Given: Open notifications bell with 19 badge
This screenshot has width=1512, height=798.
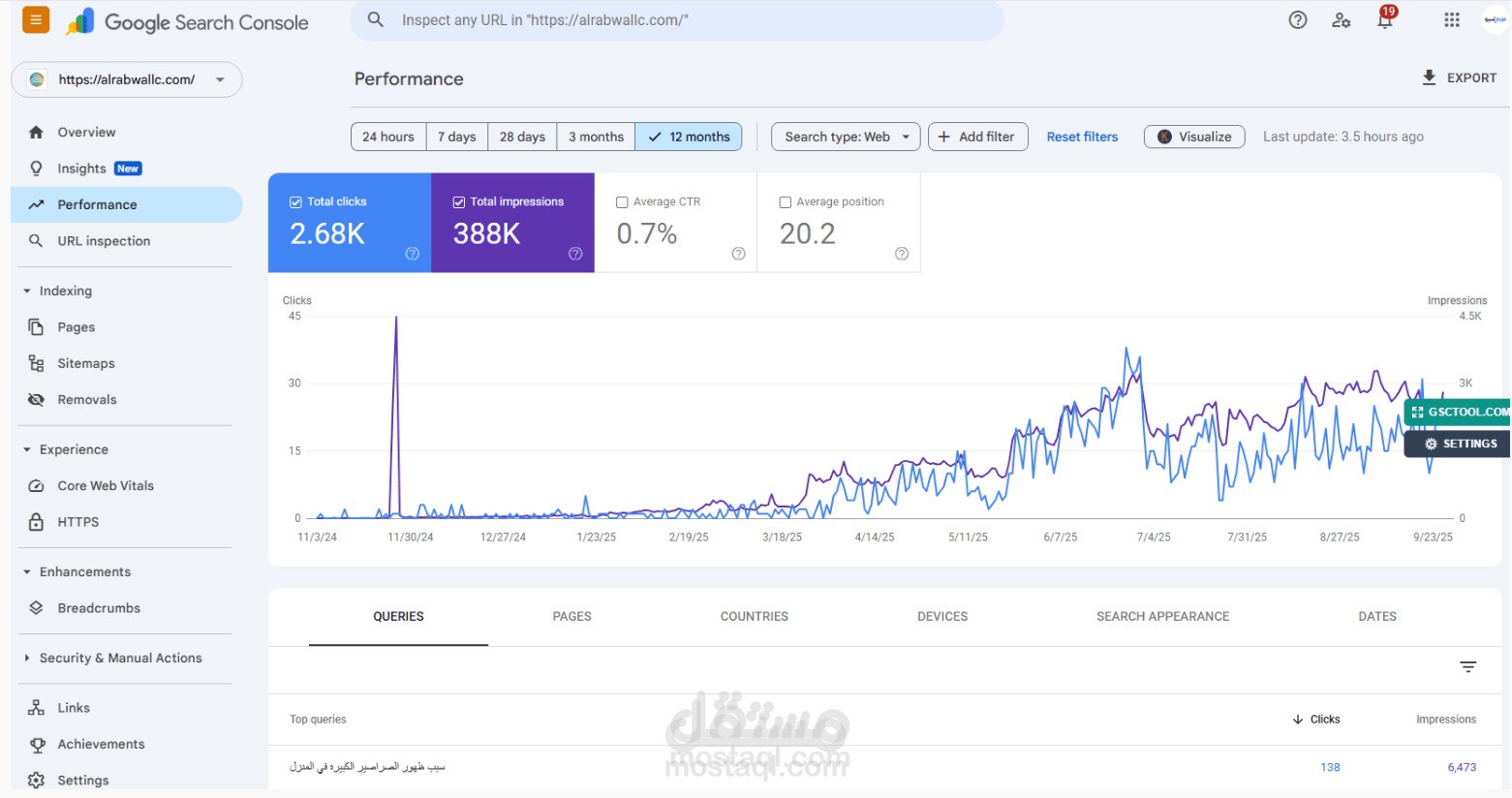Looking at the screenshot, I should [1386, 18].
